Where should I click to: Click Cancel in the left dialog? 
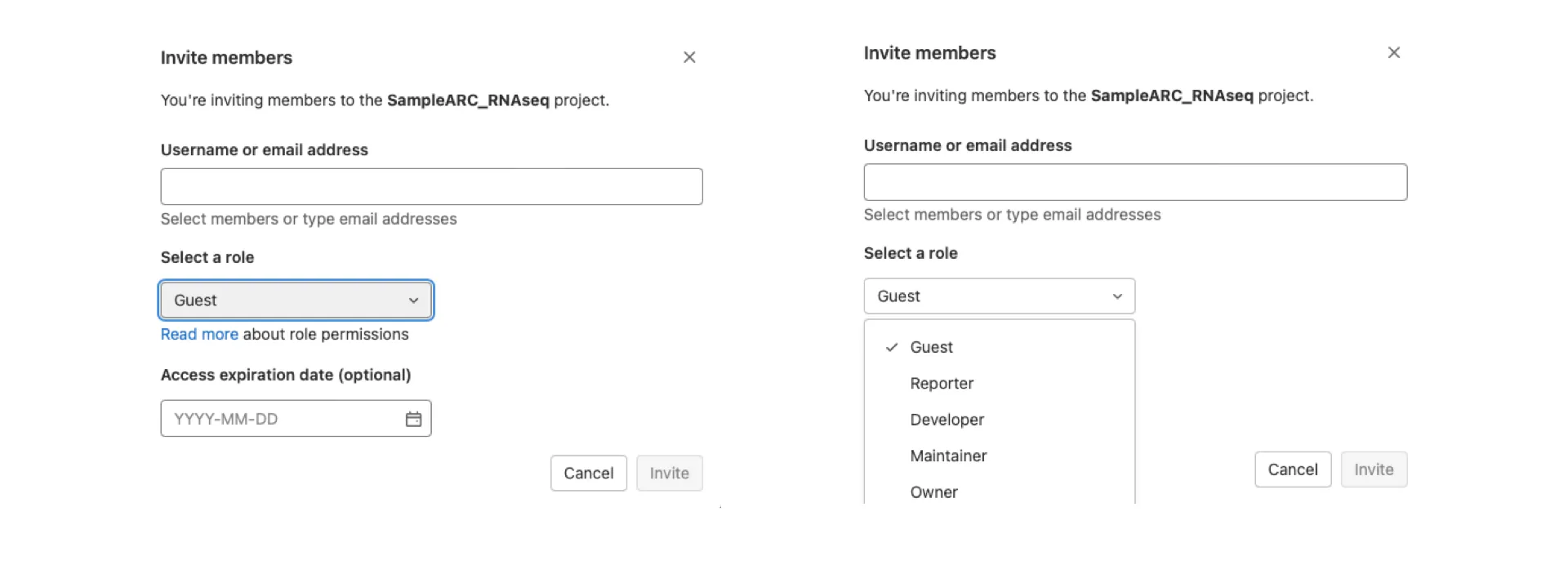[x=588, y=473]
